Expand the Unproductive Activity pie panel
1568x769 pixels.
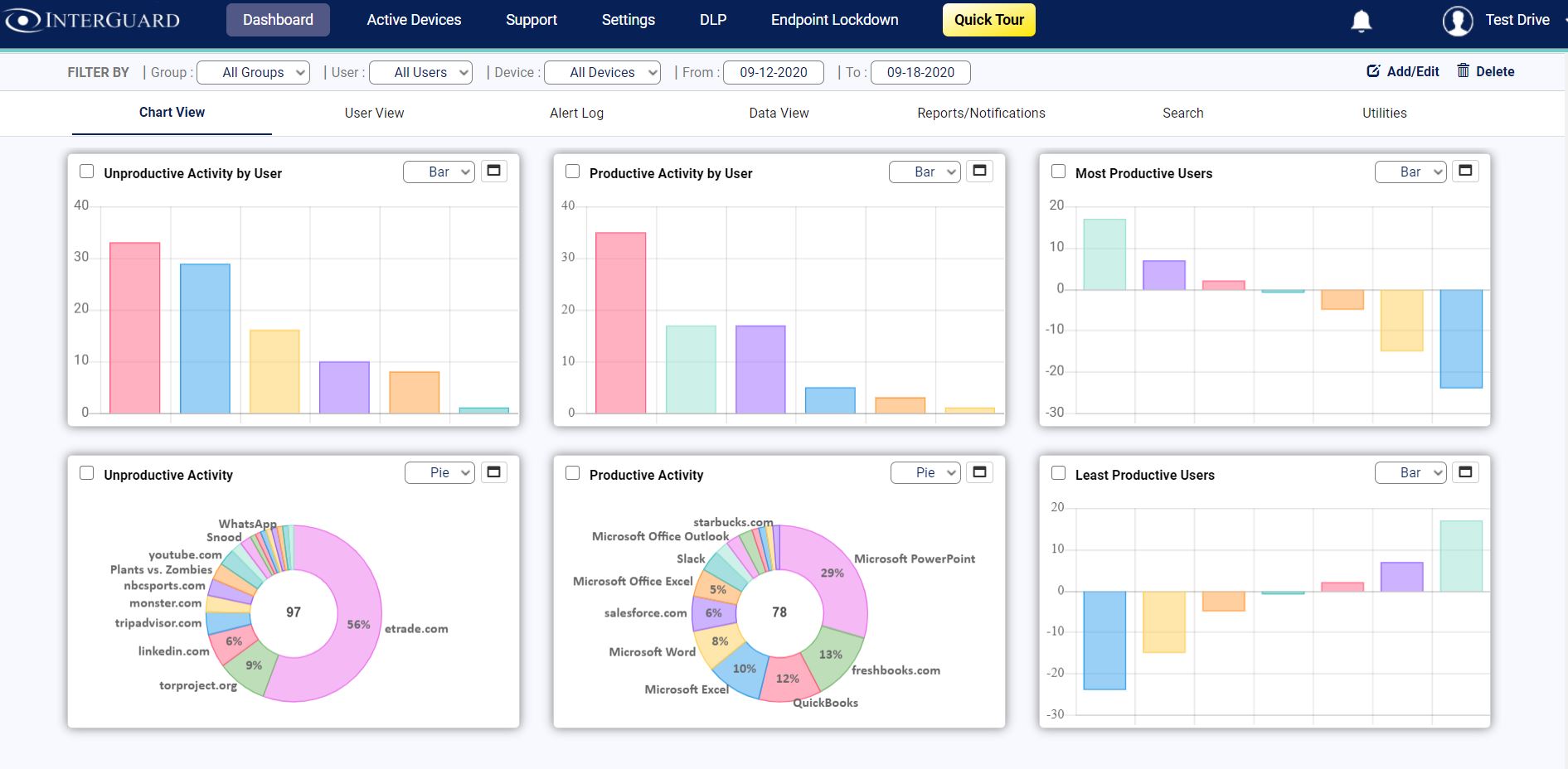pos(494,472)
